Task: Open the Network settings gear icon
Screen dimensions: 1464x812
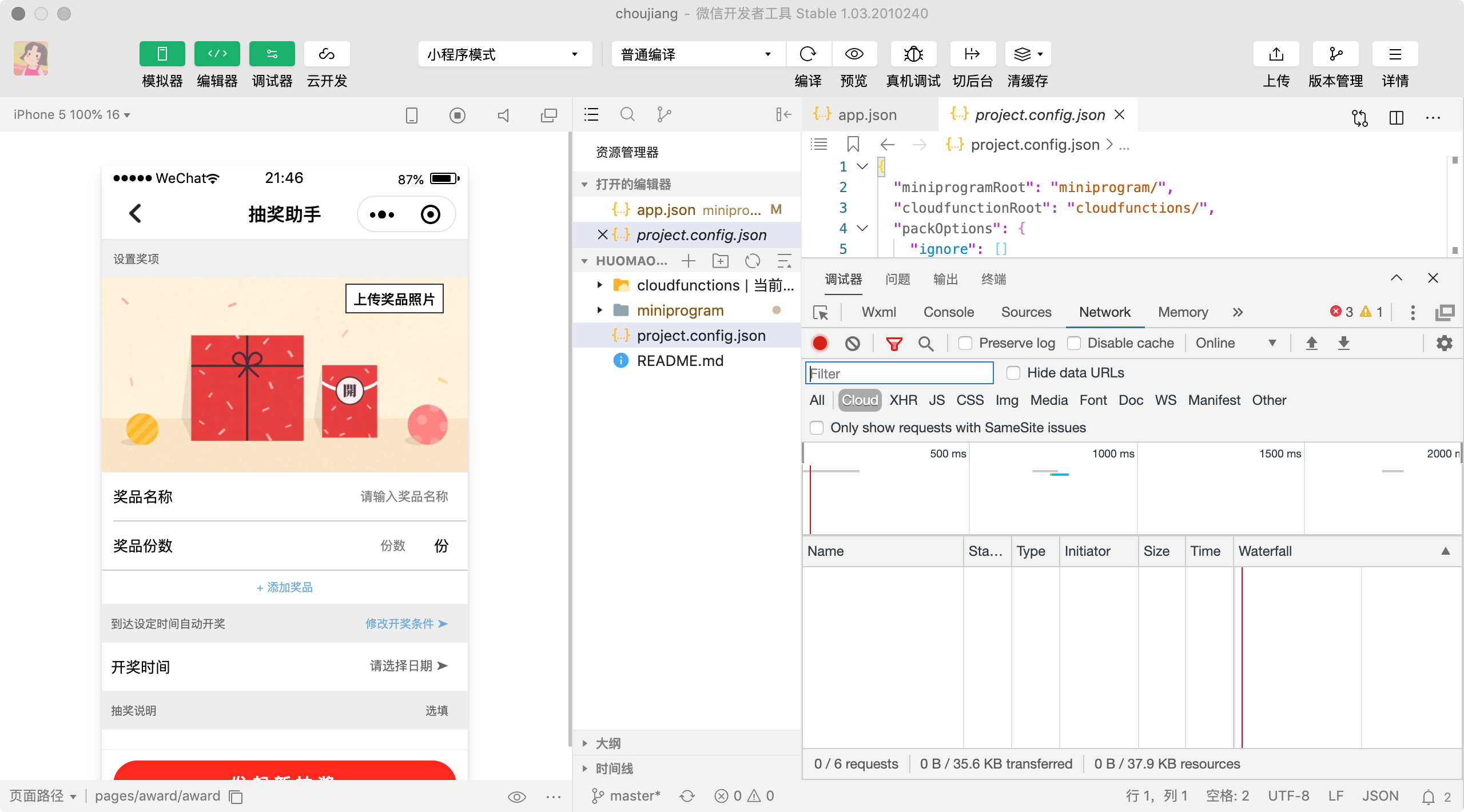Action: pos(1444,343)
